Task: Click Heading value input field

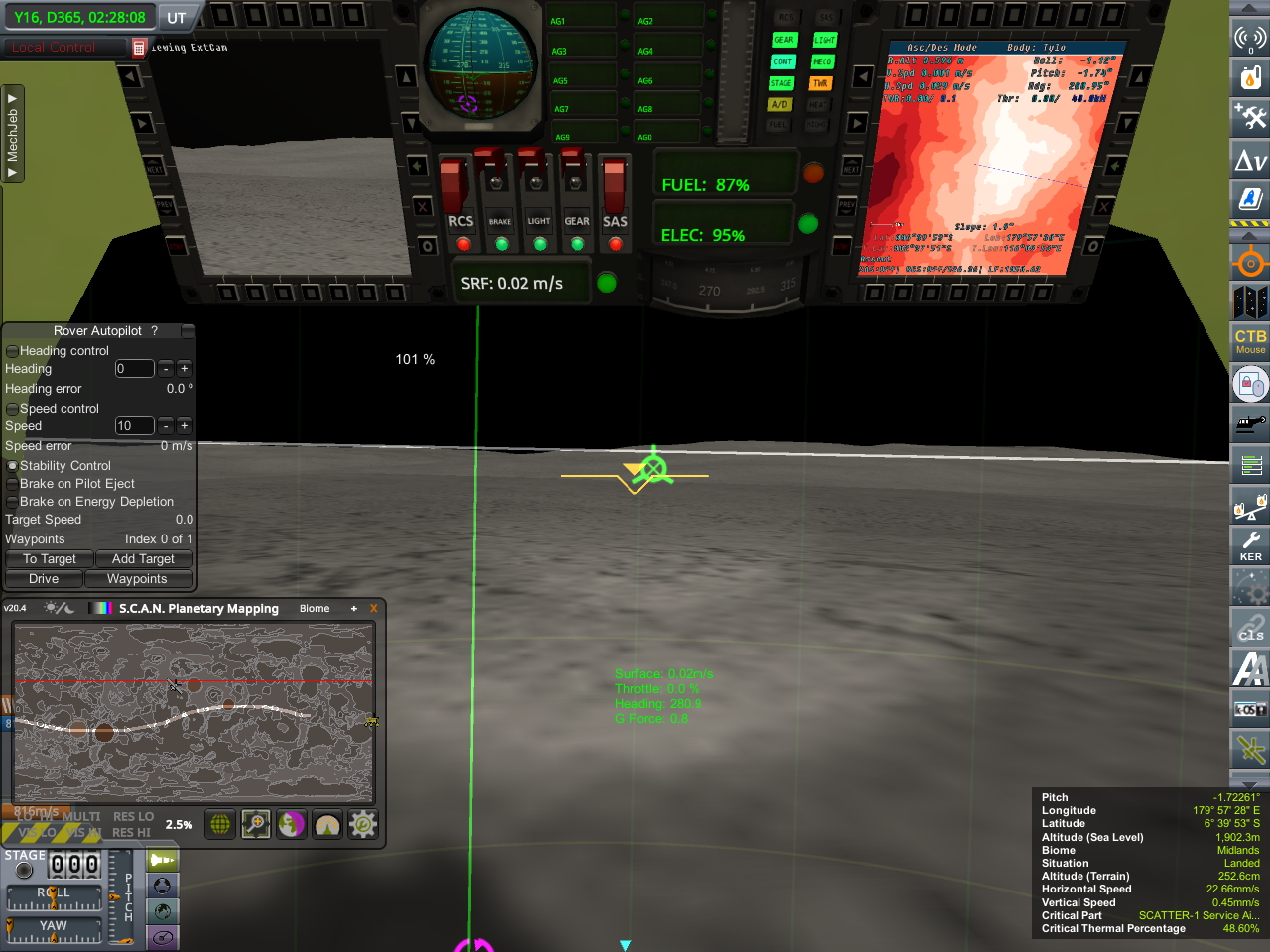Action: pos(134,369)
